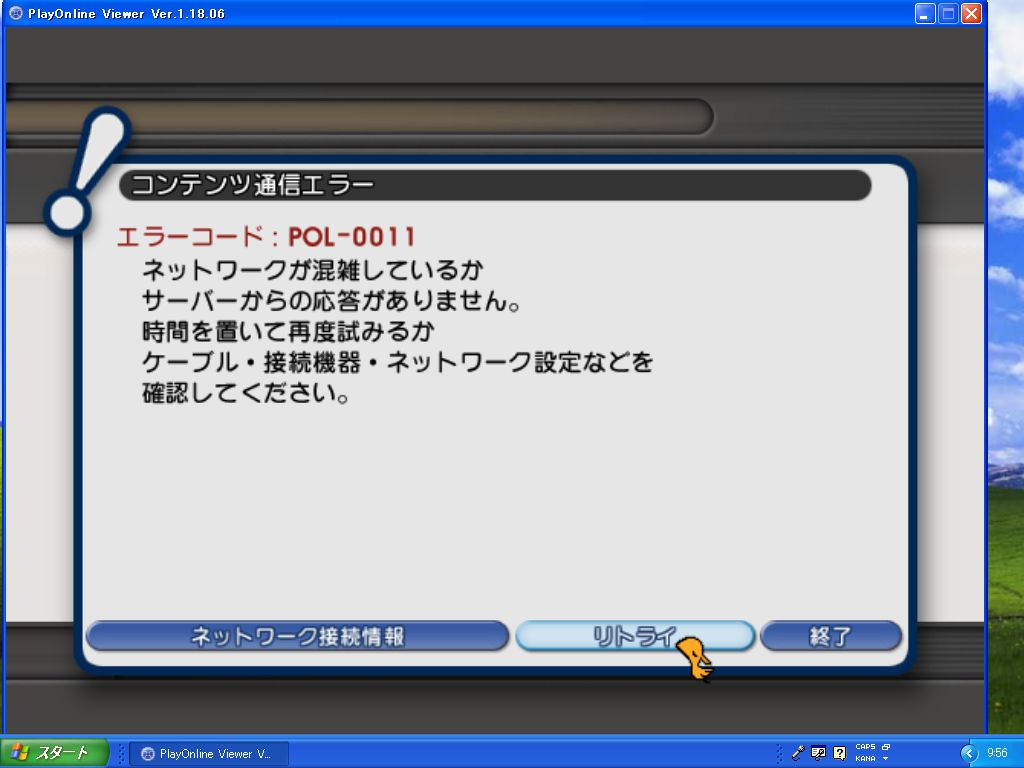This screenshot has height=768, width=1024.
Task: Minimize the PlayOnline Viewer window
Action: pos(925,13)
